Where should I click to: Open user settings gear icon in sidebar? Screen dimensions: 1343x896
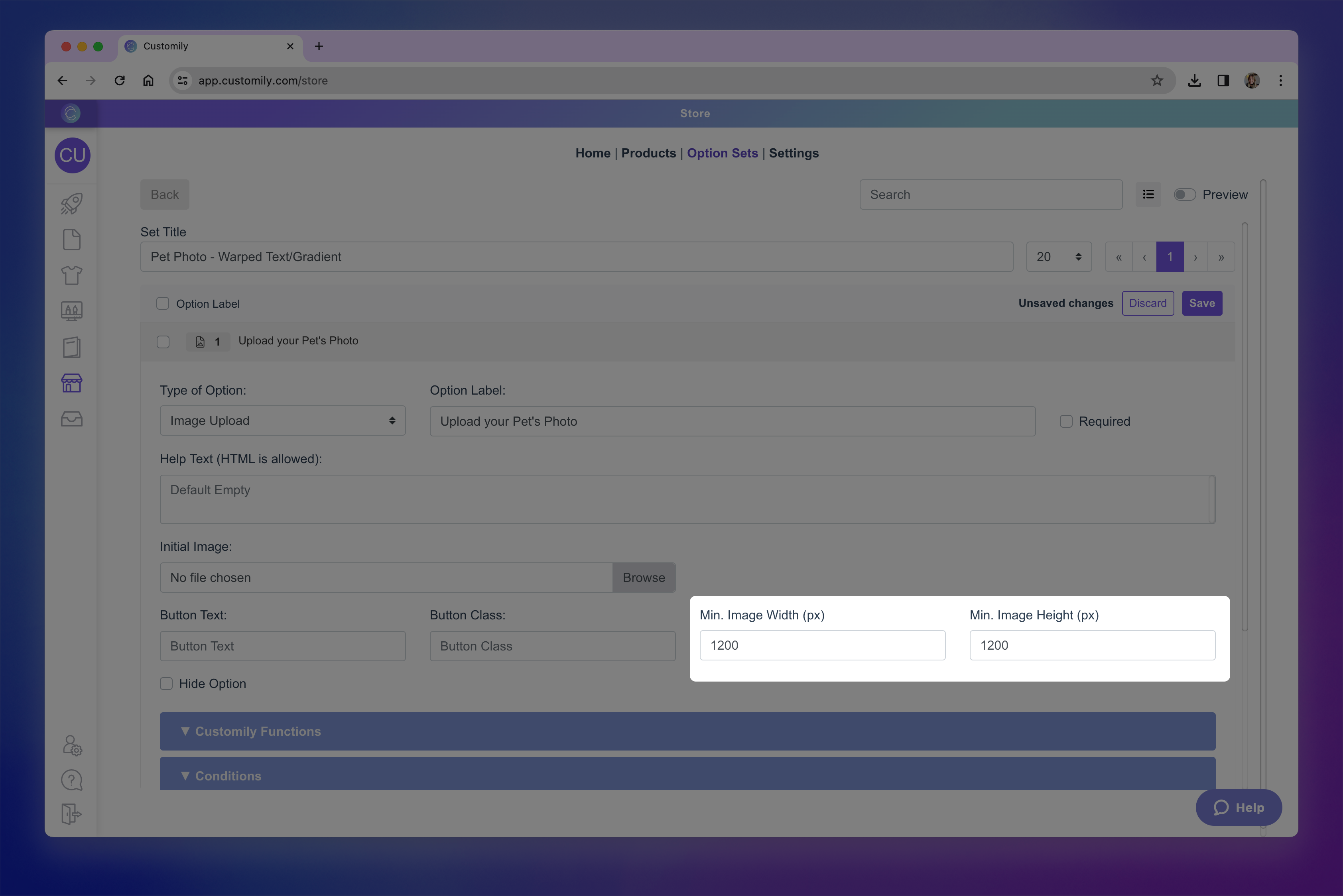tap(72, 745)
